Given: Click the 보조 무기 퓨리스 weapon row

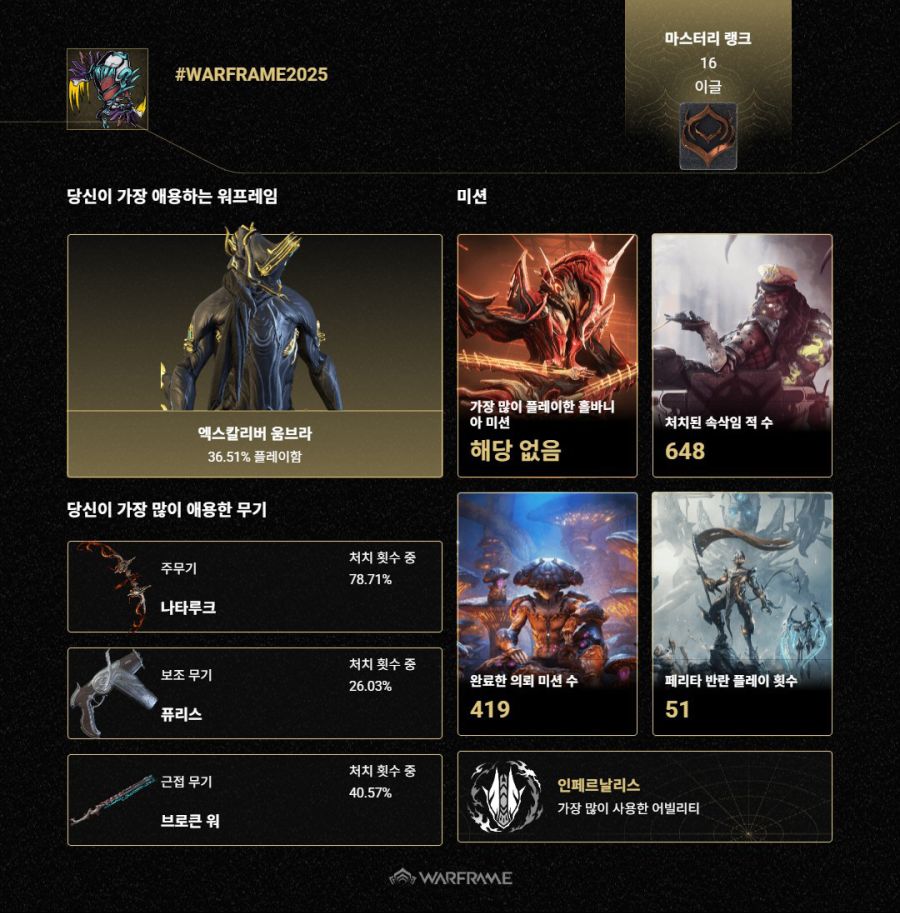Looking at the screenshot, I should (254, 693).
